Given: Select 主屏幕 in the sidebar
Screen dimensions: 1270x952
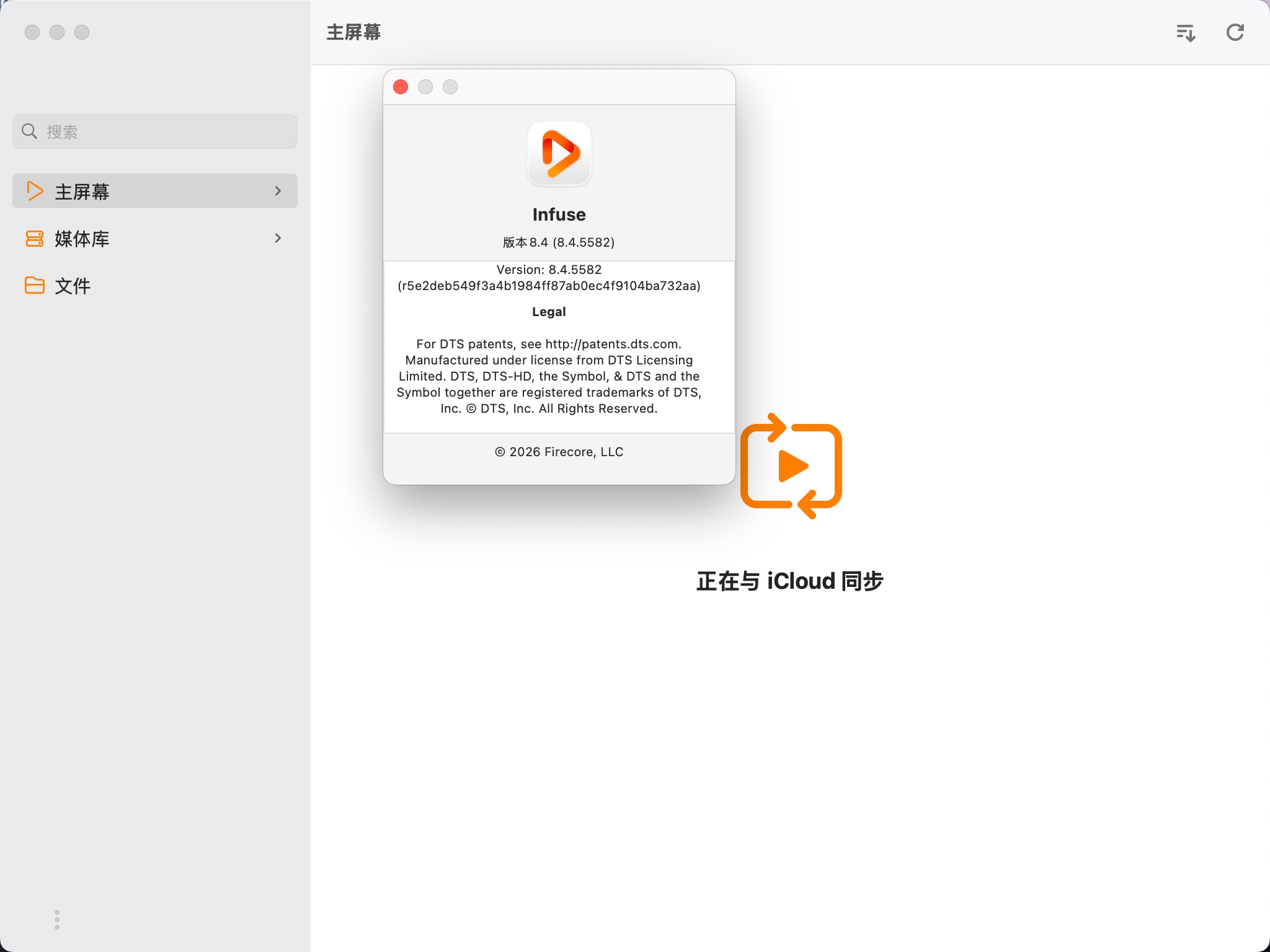Looking at the screenshot, I should [x=82, y=192].
